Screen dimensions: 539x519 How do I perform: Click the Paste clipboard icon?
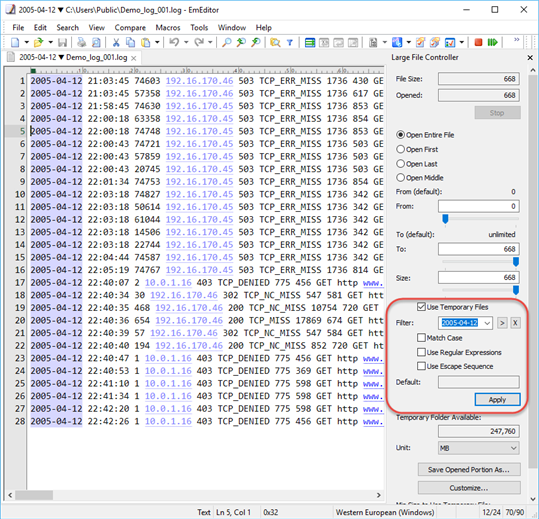146,43
